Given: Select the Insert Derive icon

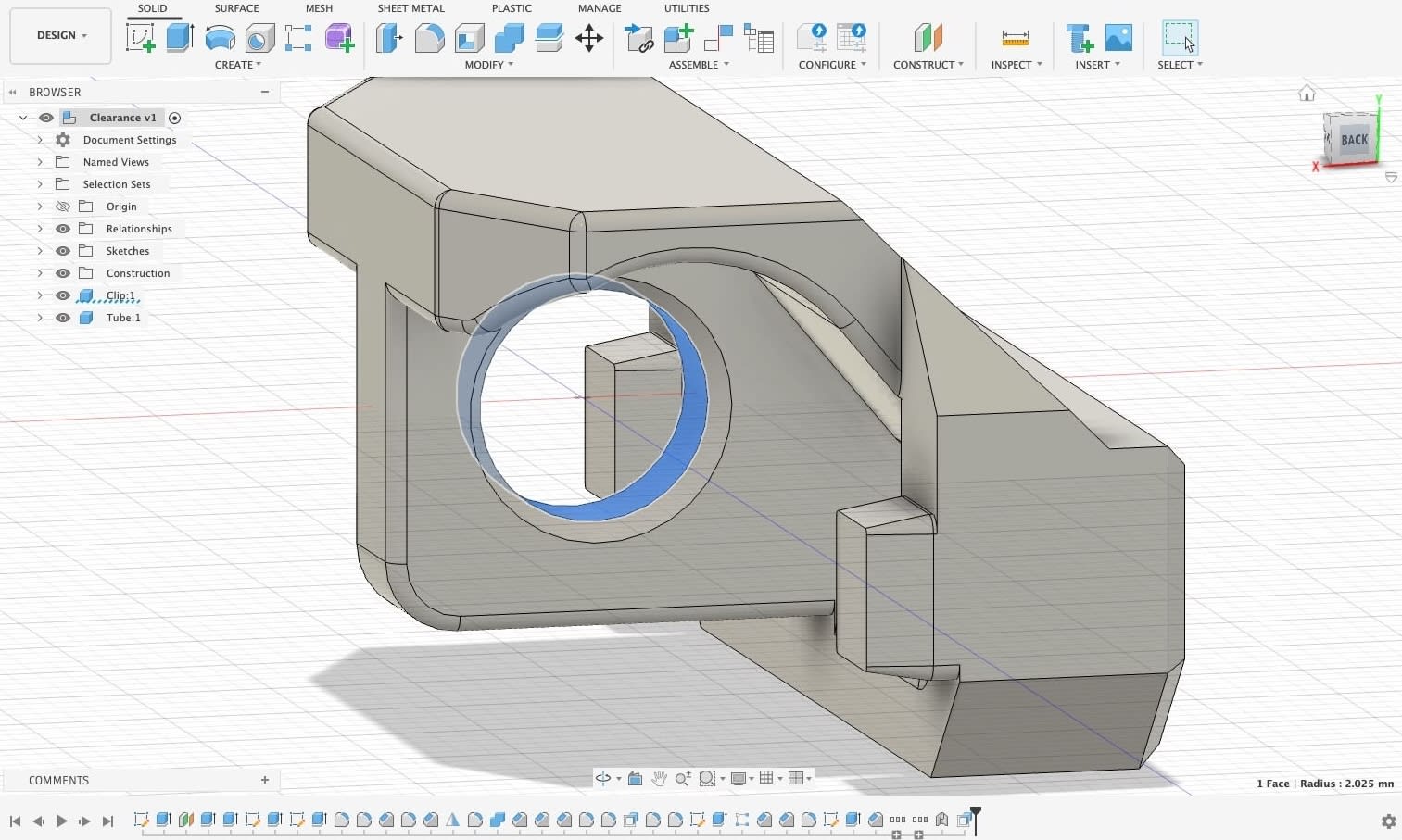Looking at the screenshot, I should tap(1080, 38).
